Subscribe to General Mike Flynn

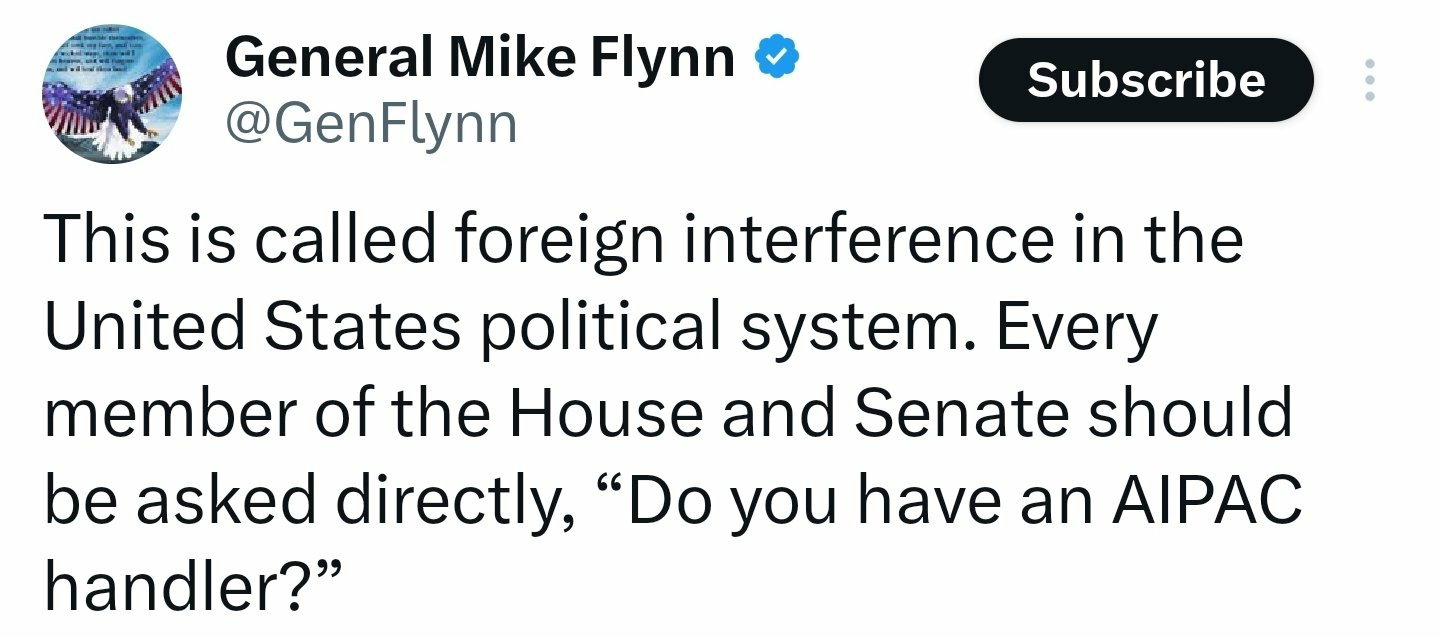pyautogui.click(x=1145, y=80)
